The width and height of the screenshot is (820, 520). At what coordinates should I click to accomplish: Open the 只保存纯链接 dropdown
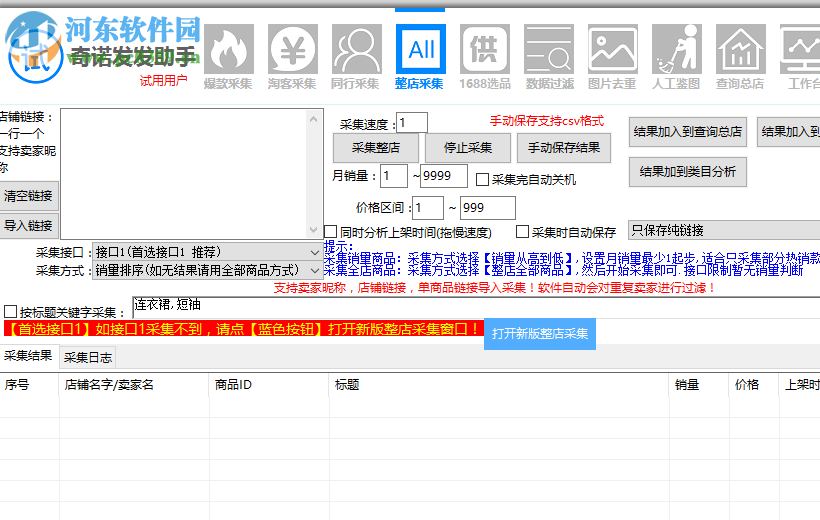[x=724, y=230]
